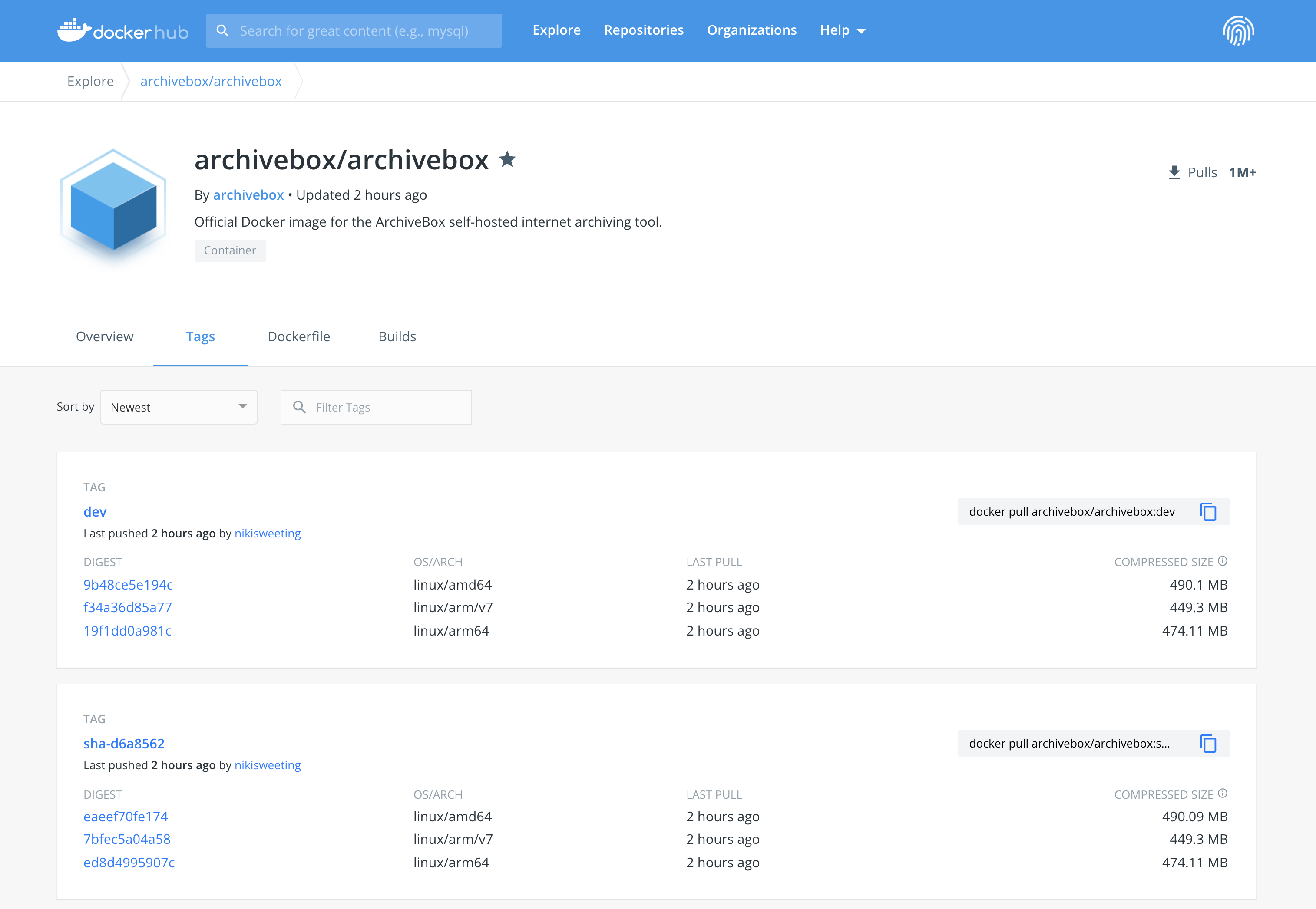Click the filter tags search icon
The width and height of the screenshot is (1316, 909).
[300, 407]
